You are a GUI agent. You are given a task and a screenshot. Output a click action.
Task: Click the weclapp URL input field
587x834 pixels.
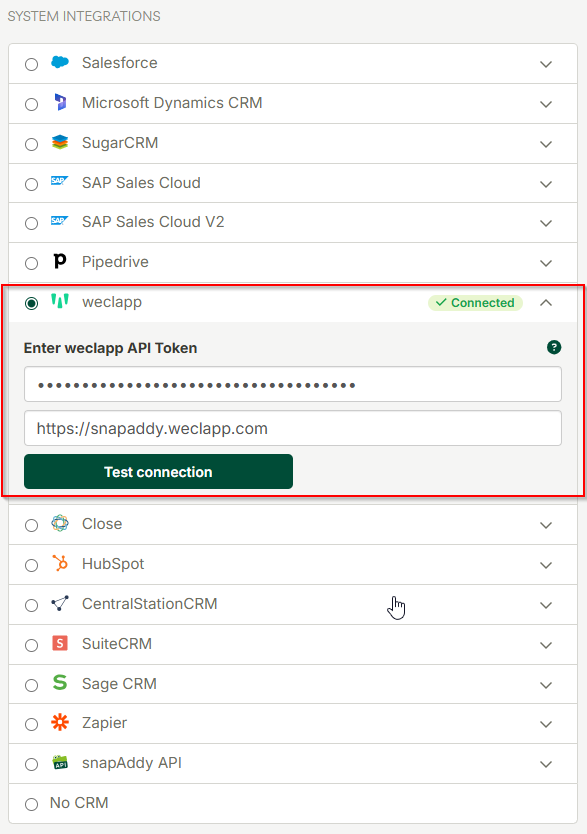pyautogui.click(x=293, y=428)
